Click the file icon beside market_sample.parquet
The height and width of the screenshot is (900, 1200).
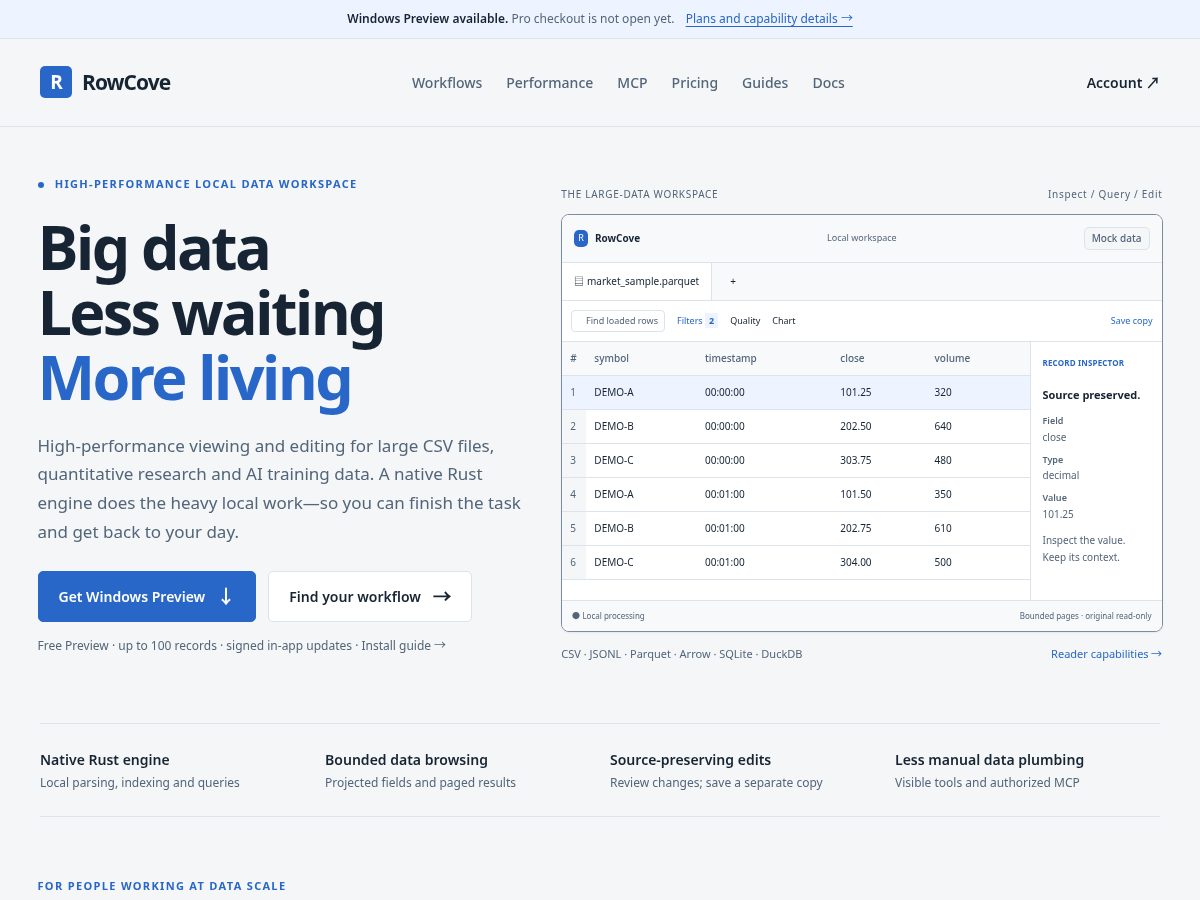tap(579, 282)
